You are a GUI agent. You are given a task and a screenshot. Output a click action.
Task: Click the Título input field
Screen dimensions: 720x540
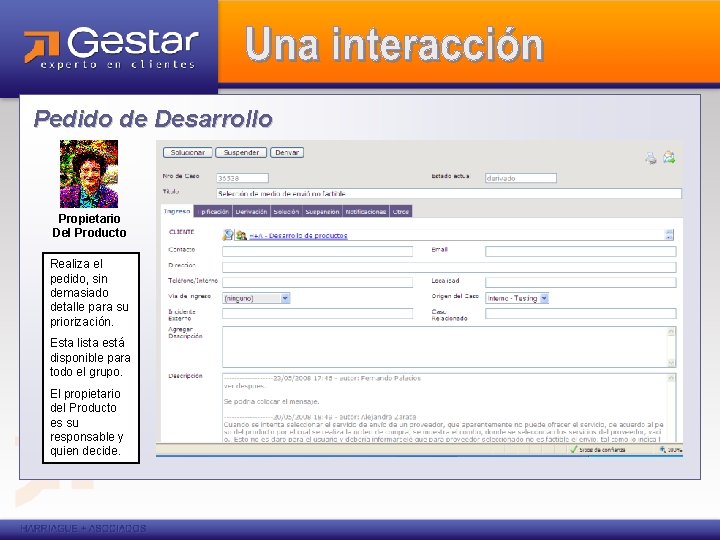tap(449, 193)
